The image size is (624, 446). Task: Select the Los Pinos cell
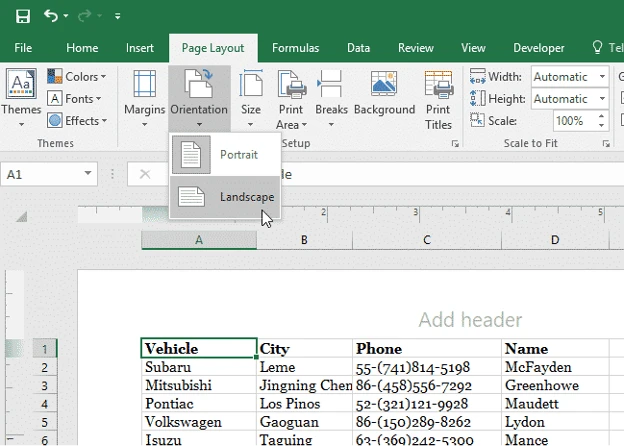[x=304, y=403]
